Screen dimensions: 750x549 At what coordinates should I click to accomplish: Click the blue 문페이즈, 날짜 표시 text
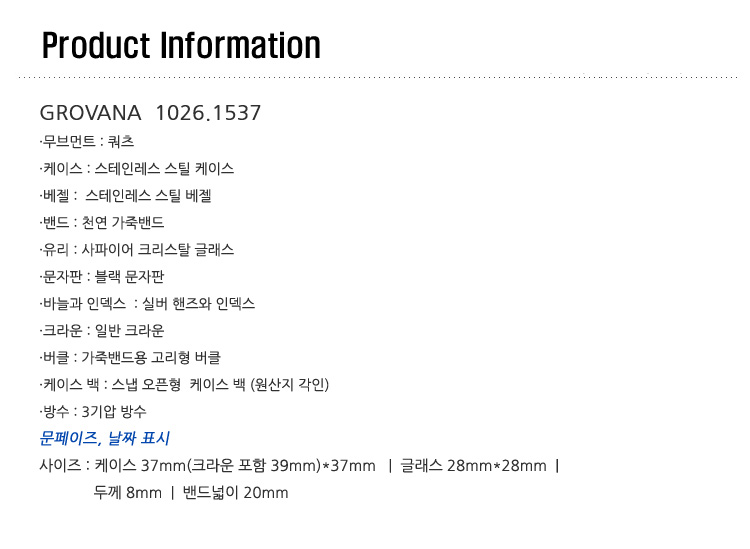coord(104,439)
